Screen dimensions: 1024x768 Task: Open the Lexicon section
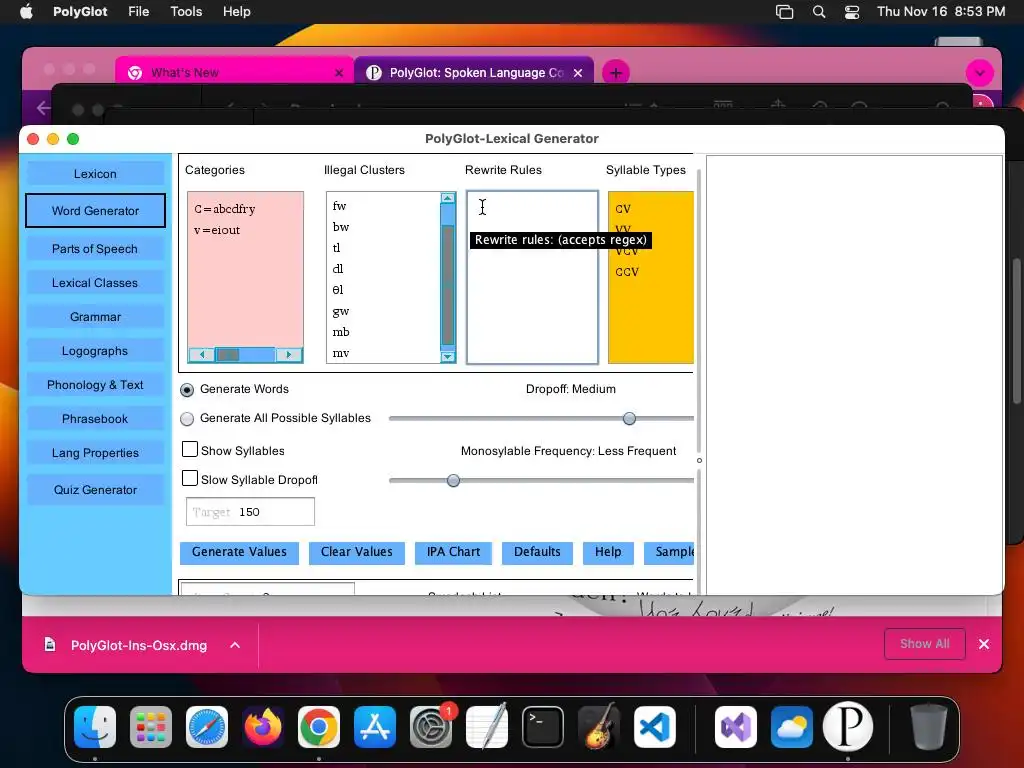pyautogui.click(x=95, y=174)
